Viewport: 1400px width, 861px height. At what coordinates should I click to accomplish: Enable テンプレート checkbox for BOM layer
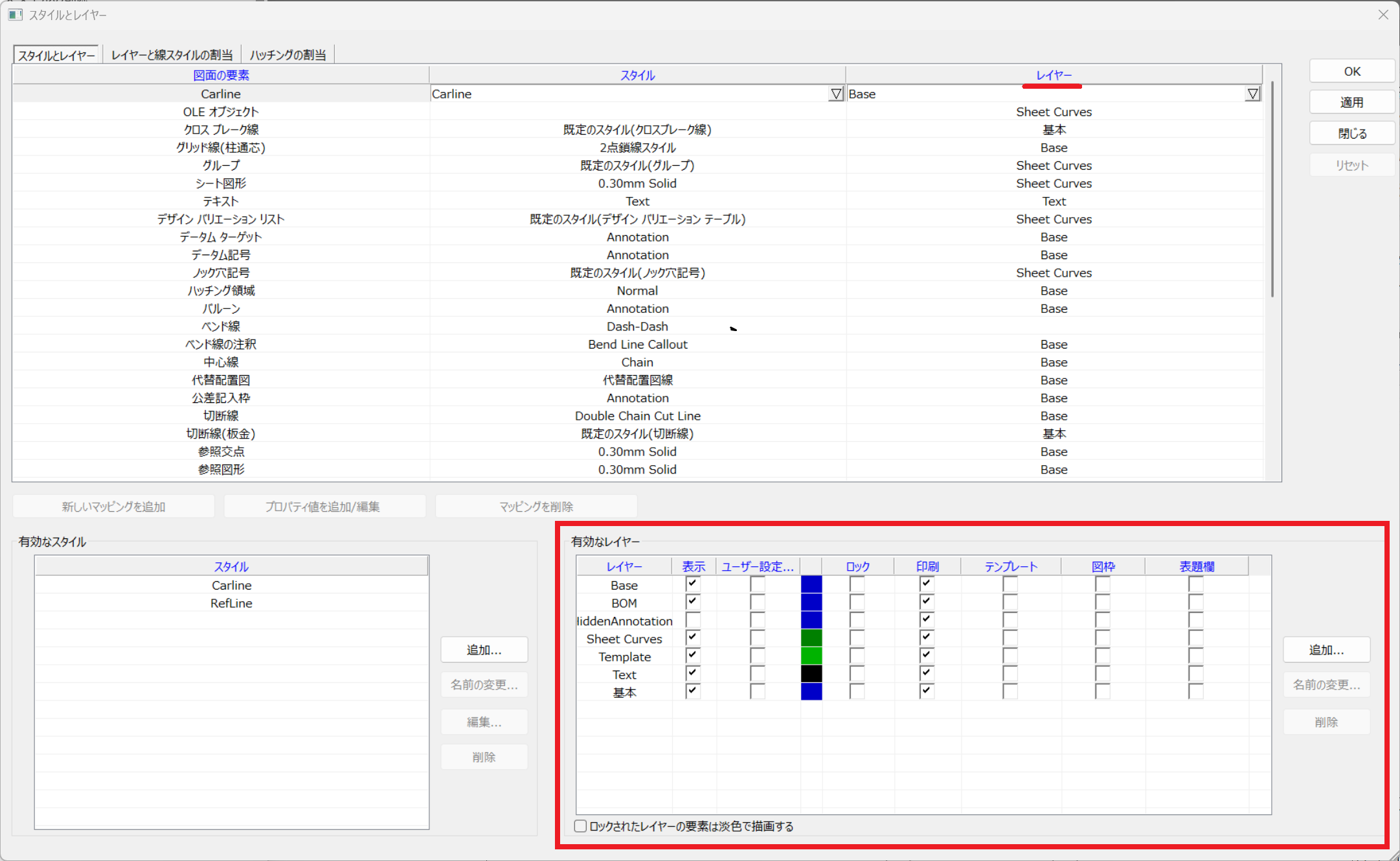1010,603
